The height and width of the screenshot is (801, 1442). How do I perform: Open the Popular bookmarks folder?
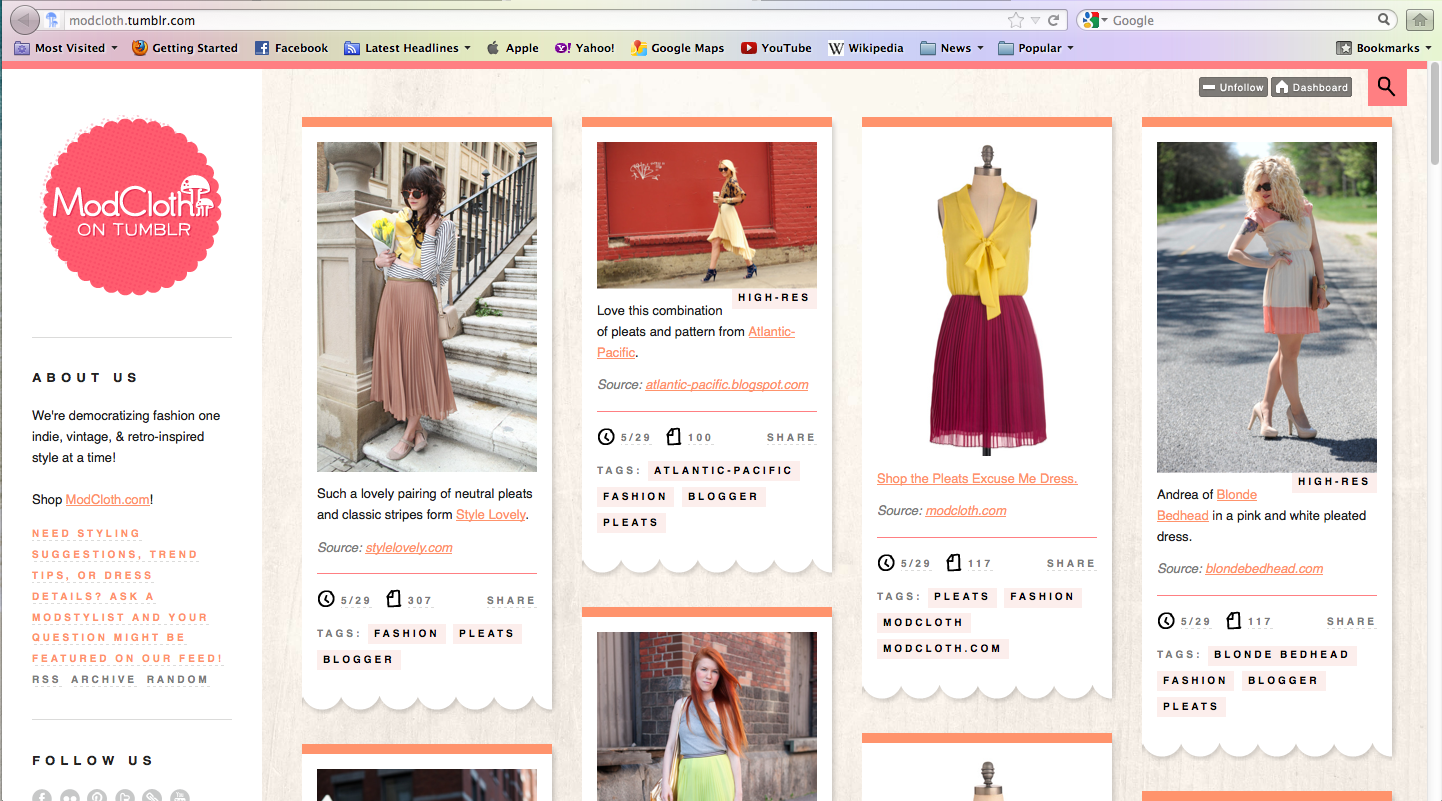[x=1036, y=48]
